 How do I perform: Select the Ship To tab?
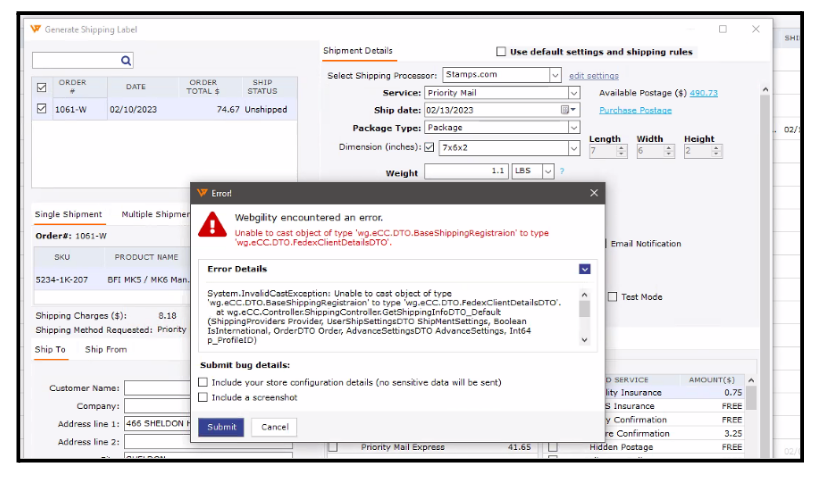pyautogui.click(x=50, y=349)
